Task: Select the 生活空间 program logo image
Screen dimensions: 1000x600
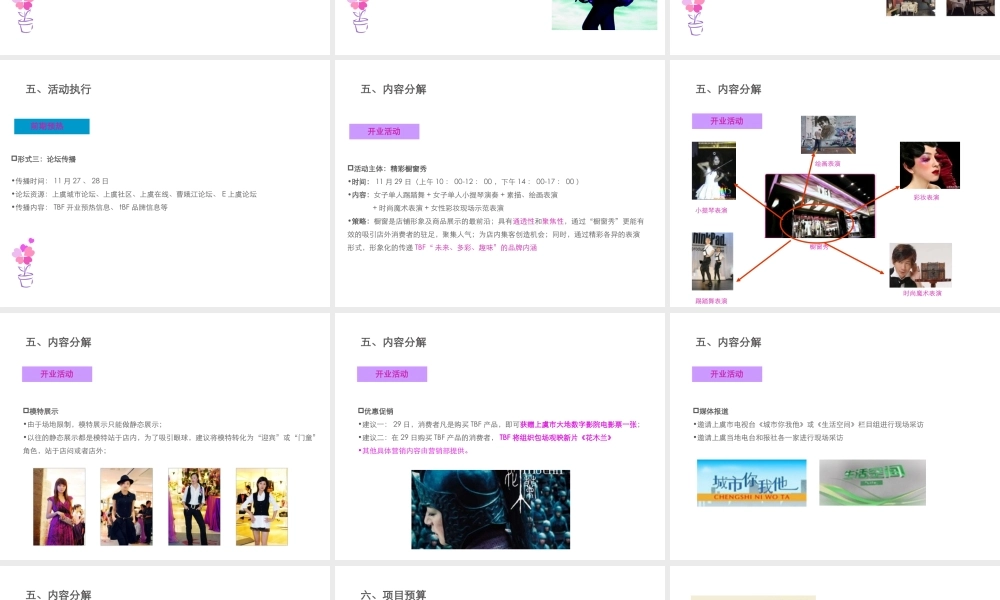Action: (x=872, y=483)
